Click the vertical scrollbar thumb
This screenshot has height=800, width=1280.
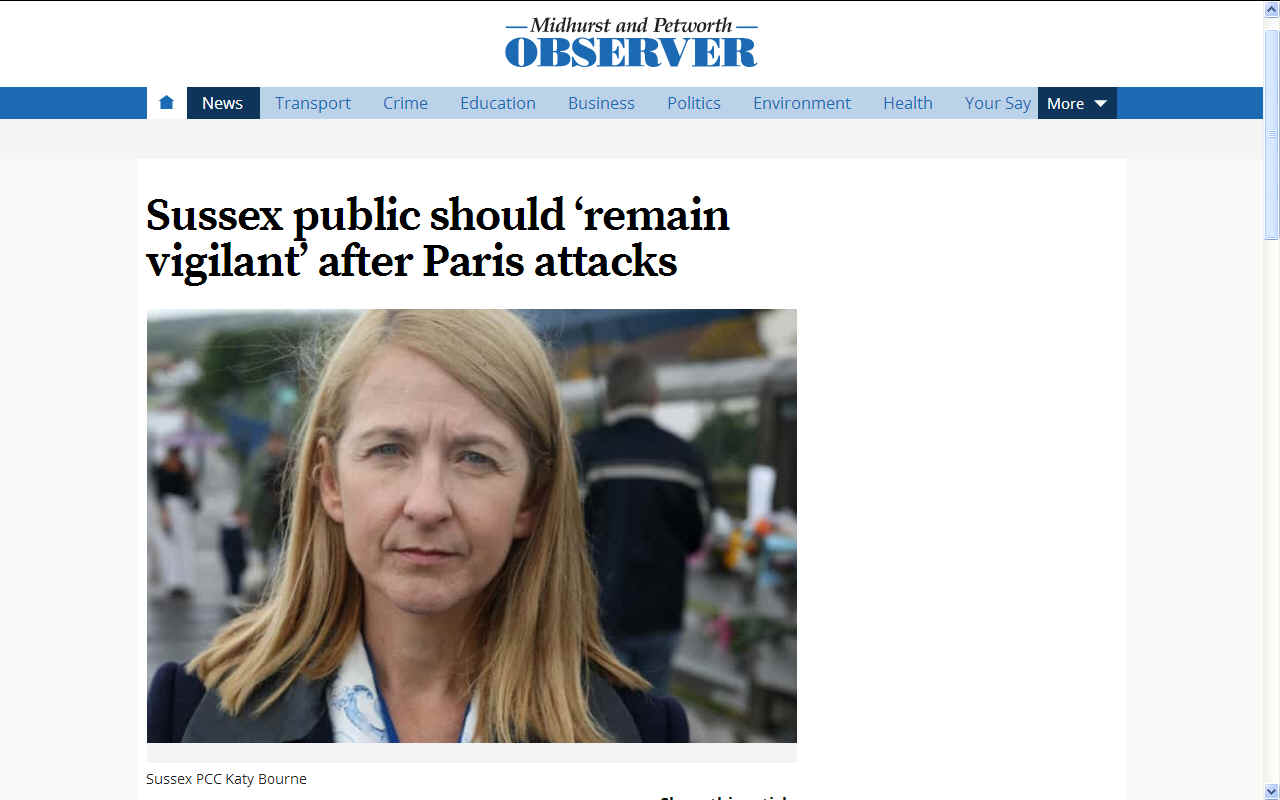point(1272,134)
